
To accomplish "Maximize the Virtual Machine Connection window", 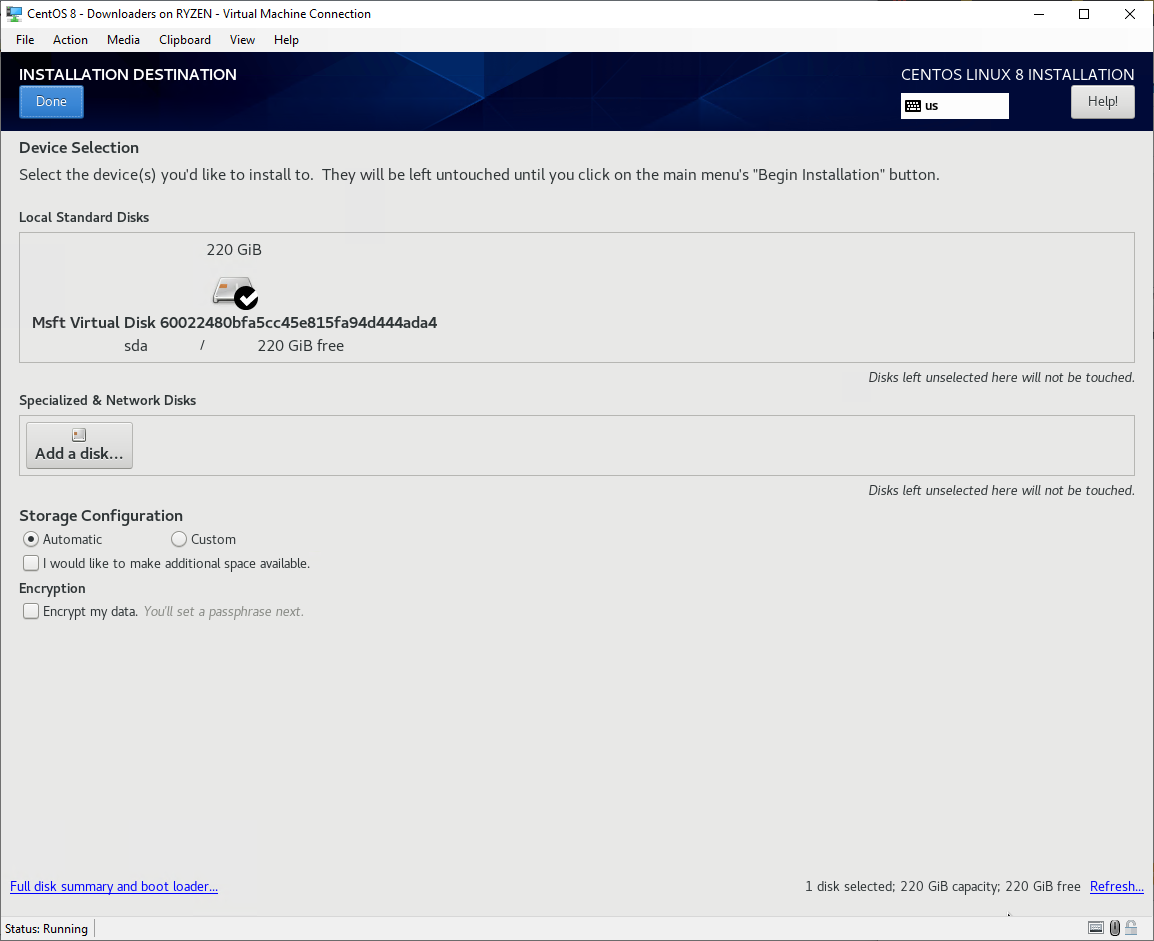I will point(1084,14).
